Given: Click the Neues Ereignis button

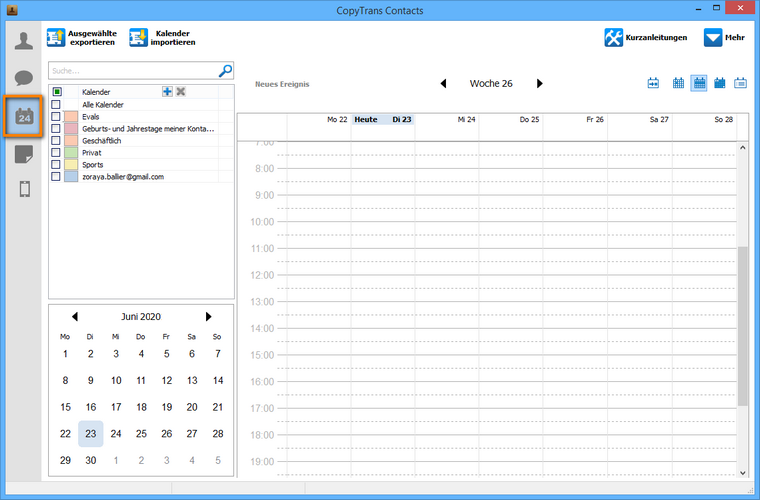Looking at the screenshot, I should pyautogui.click(x=282, y=84).
